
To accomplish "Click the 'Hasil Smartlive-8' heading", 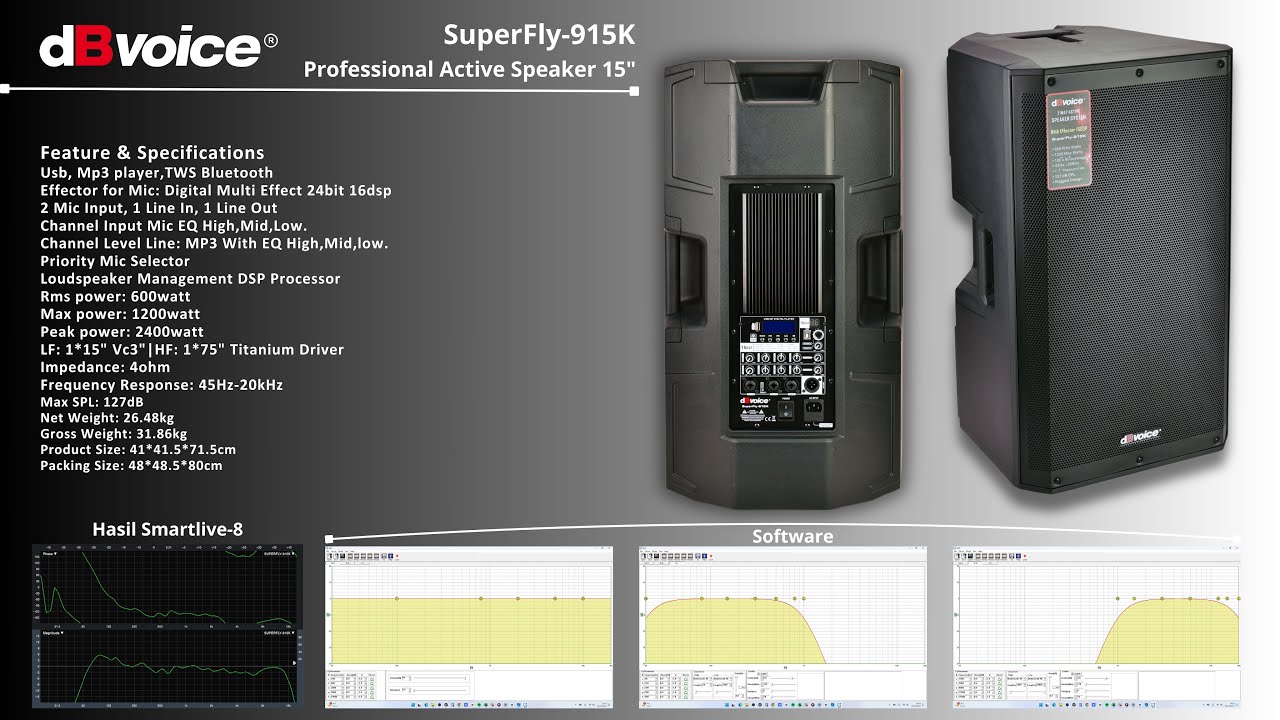I will tap(167, 529).
